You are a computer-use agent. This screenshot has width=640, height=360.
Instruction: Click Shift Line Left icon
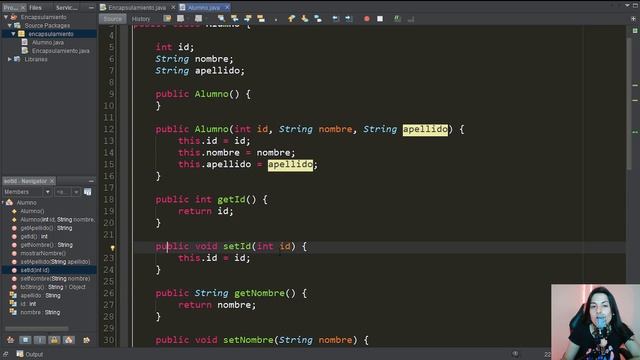tap(336, 19)
